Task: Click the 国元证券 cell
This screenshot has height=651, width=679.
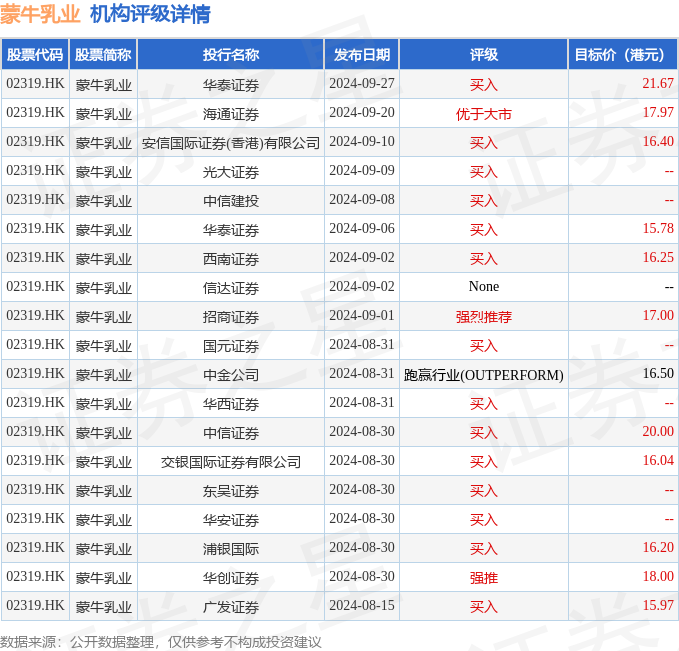Action: click(231, 346)
